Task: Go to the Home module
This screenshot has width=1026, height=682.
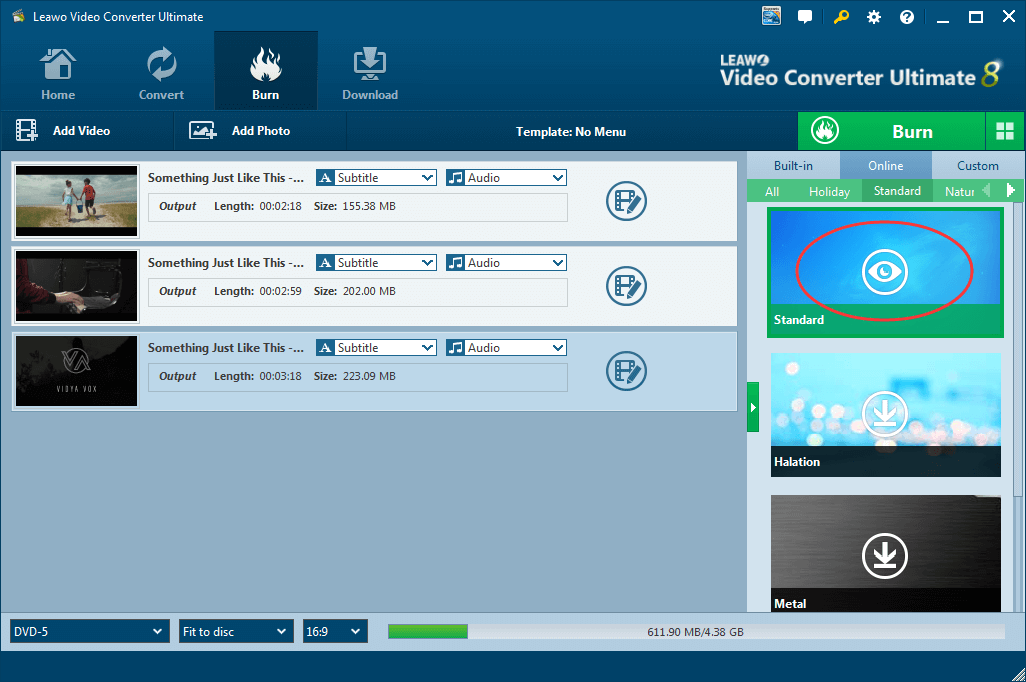Action: pos(58,74)
